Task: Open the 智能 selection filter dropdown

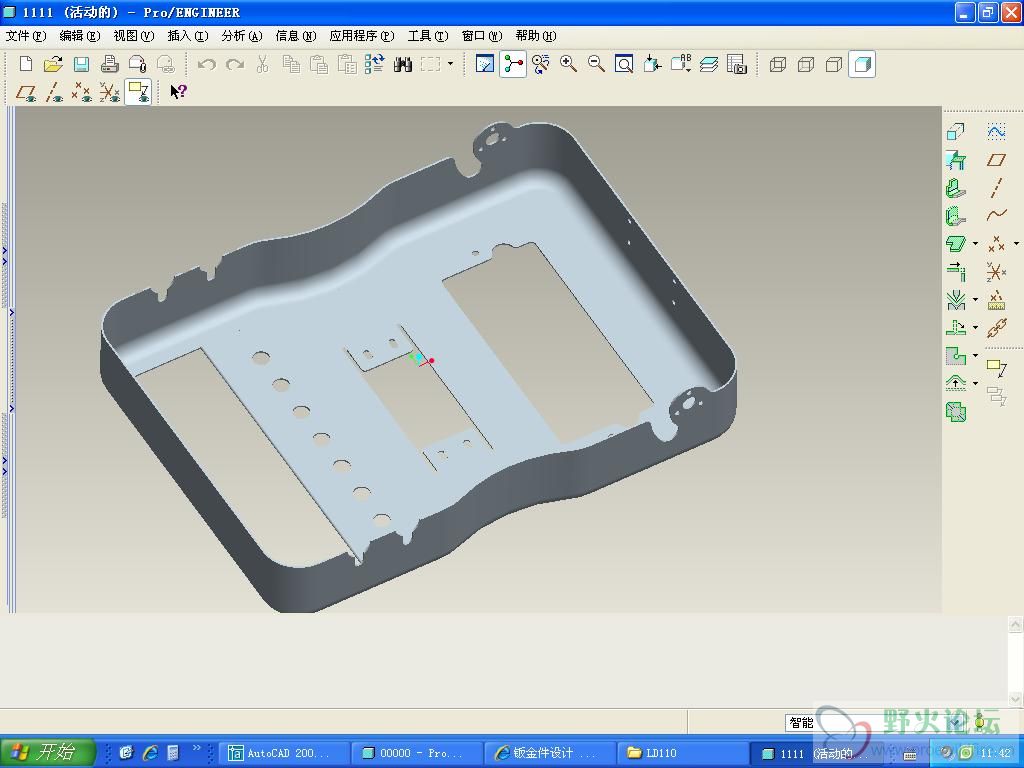Action: [956, 722]
